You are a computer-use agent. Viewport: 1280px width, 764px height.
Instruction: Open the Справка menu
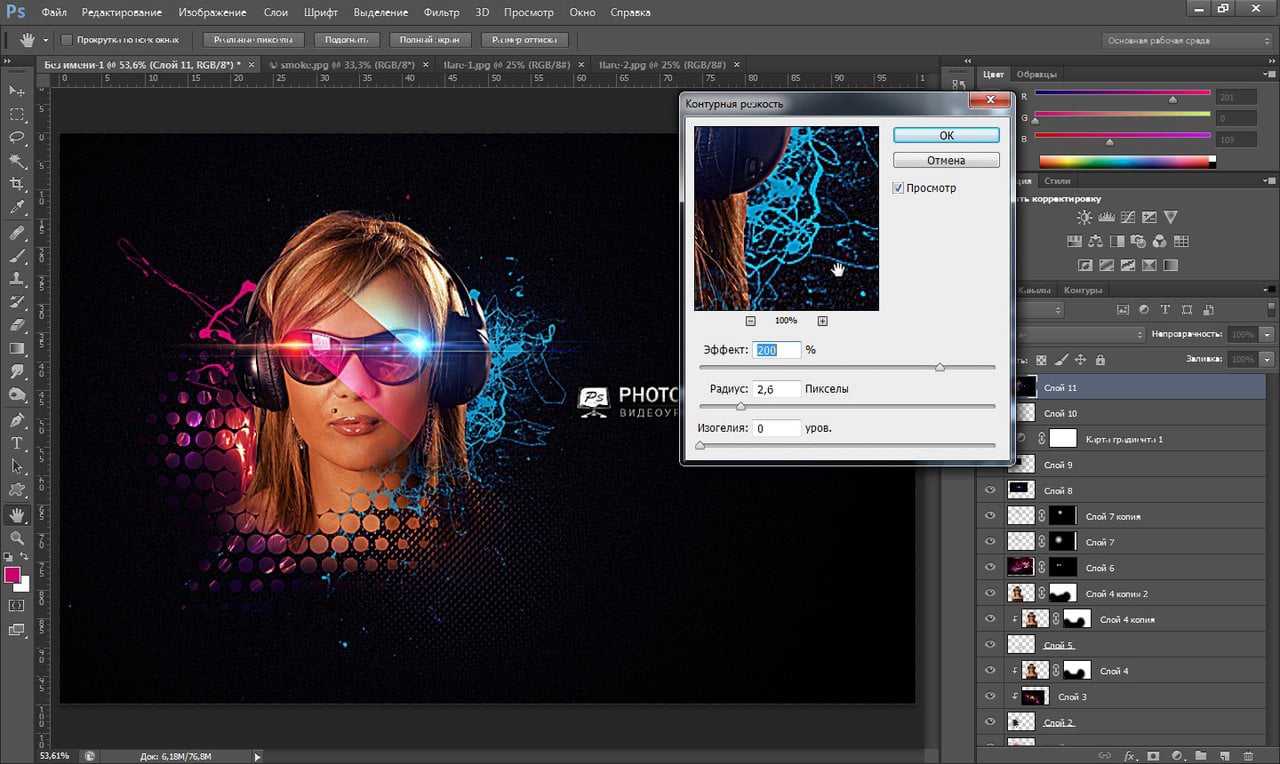pyautogui.click(x=630, y=13)
